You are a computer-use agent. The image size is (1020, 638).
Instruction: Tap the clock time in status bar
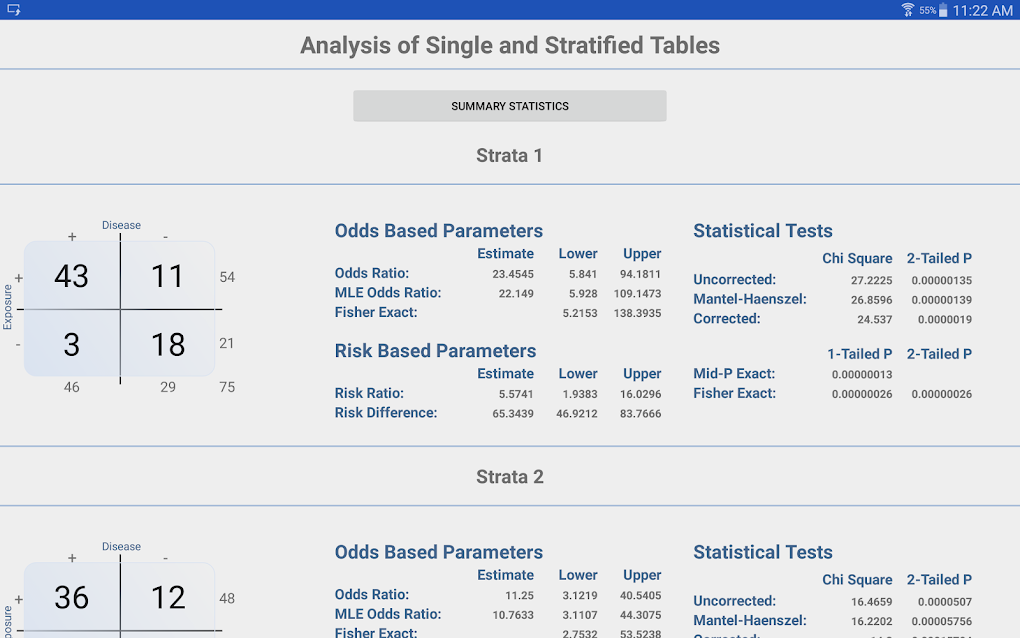click(x=982, y=10)
